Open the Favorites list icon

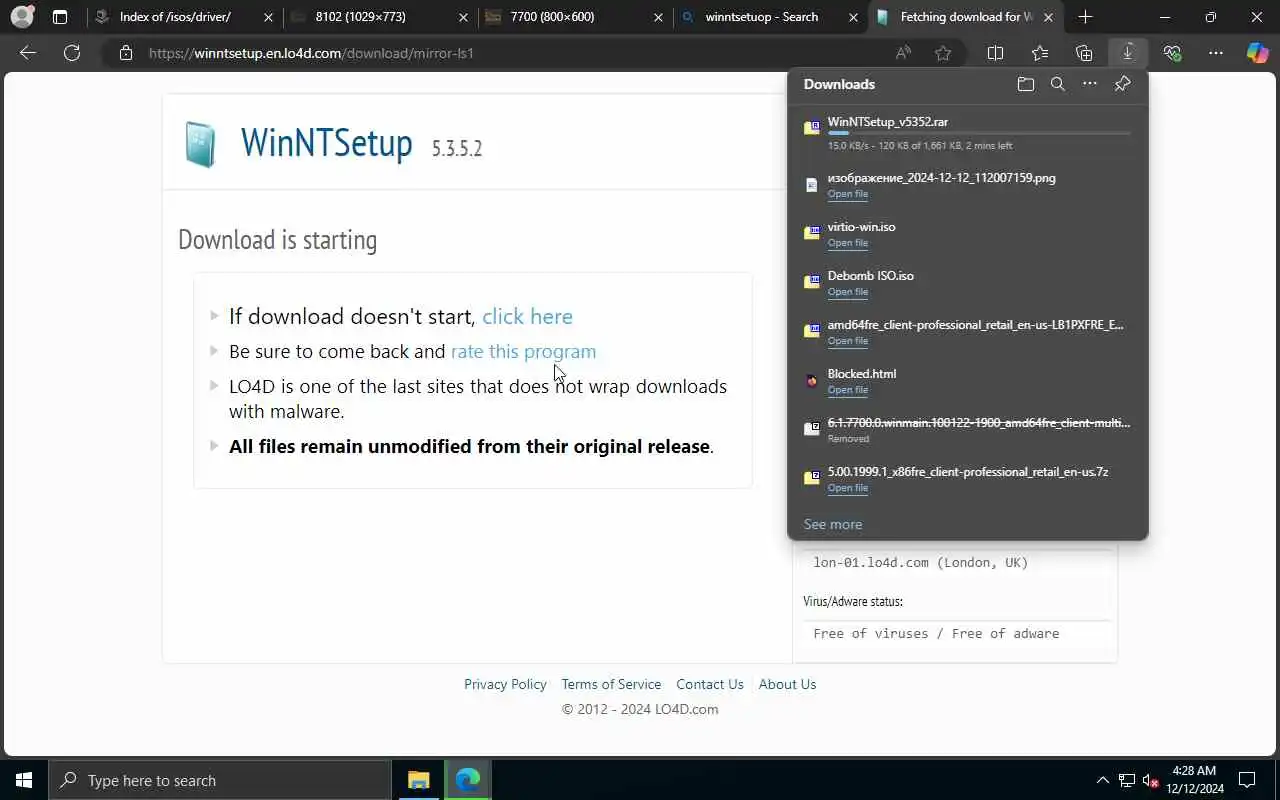point(1040,53)
